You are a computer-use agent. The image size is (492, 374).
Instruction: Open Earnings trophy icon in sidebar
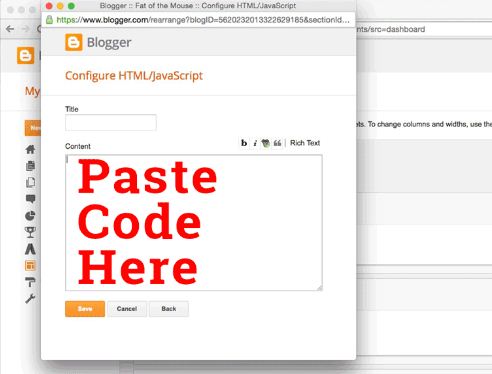[x=30, y=232]
